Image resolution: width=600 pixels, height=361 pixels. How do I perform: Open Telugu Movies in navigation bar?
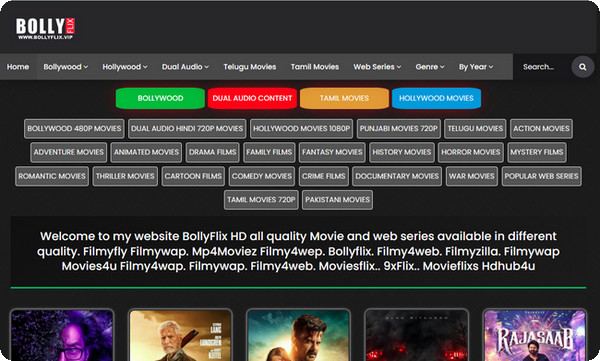(250, 67)
